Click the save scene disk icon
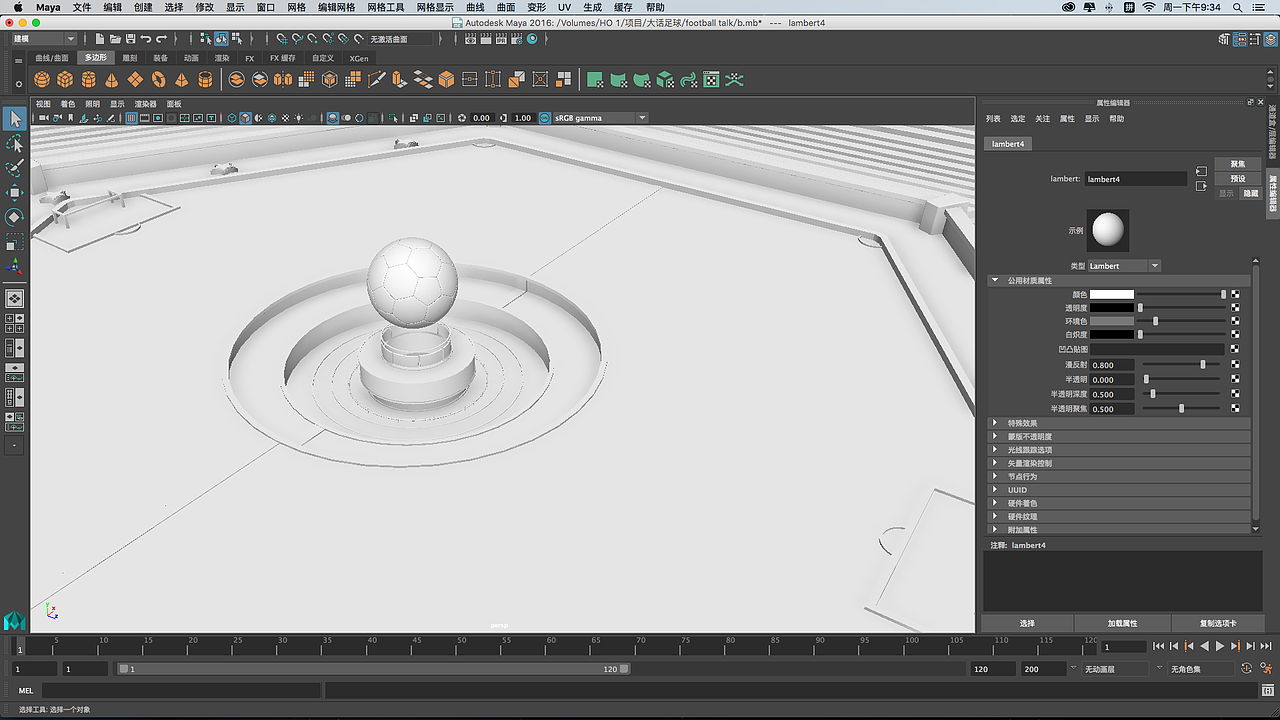This screenshot has width=1280, height=720. pyautogui.click(x=131, y=39)
